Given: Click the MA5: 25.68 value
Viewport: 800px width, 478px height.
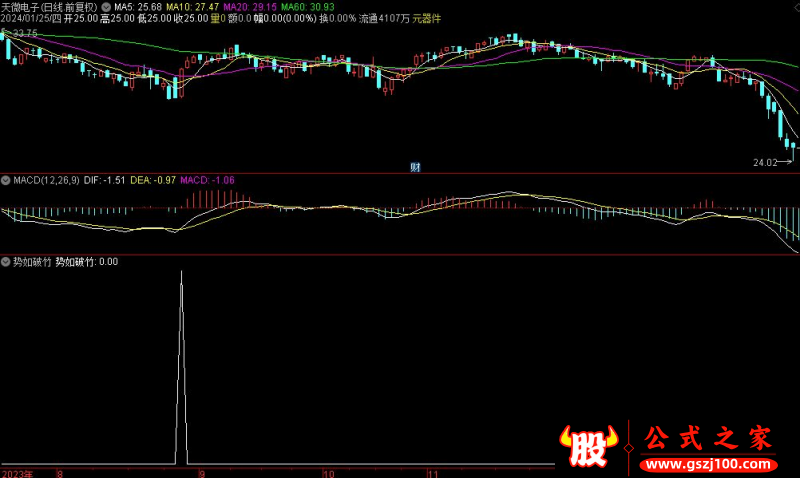Looking at the screenshot, I should point(138,7).
